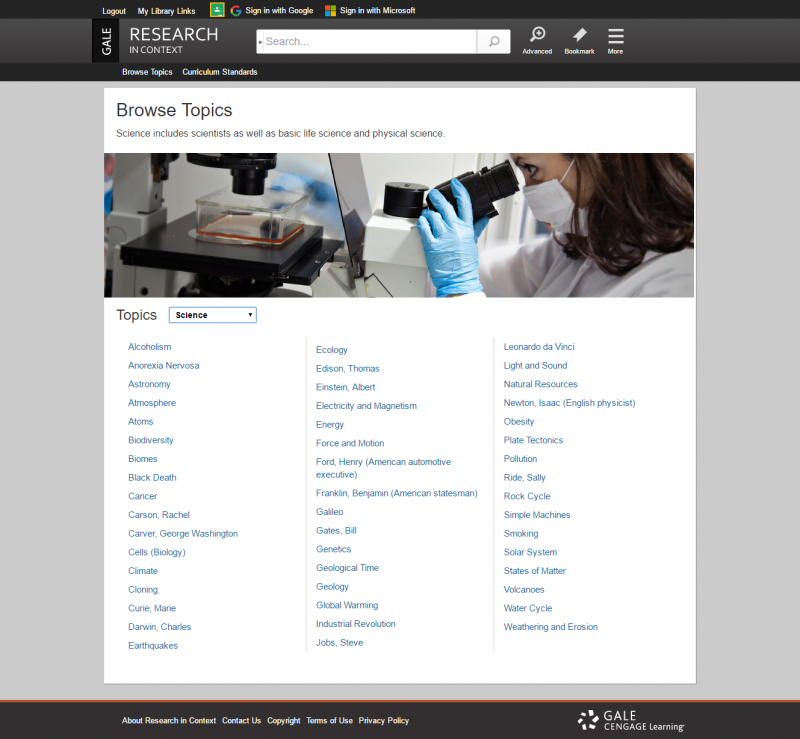Select the Climate topic

click(143, 571)
